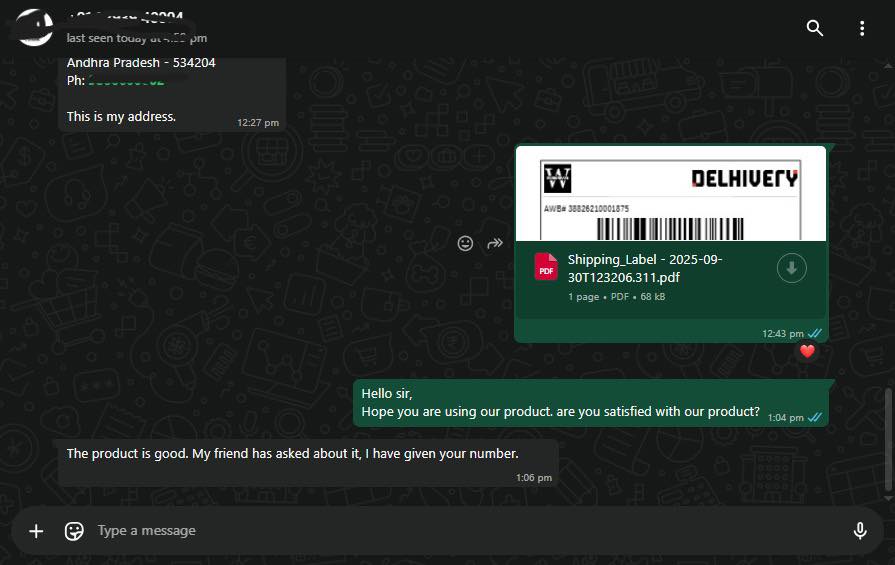The image size is (895, 565).
Task: Download the Shipping_Label PDF file
Action: 791,268
